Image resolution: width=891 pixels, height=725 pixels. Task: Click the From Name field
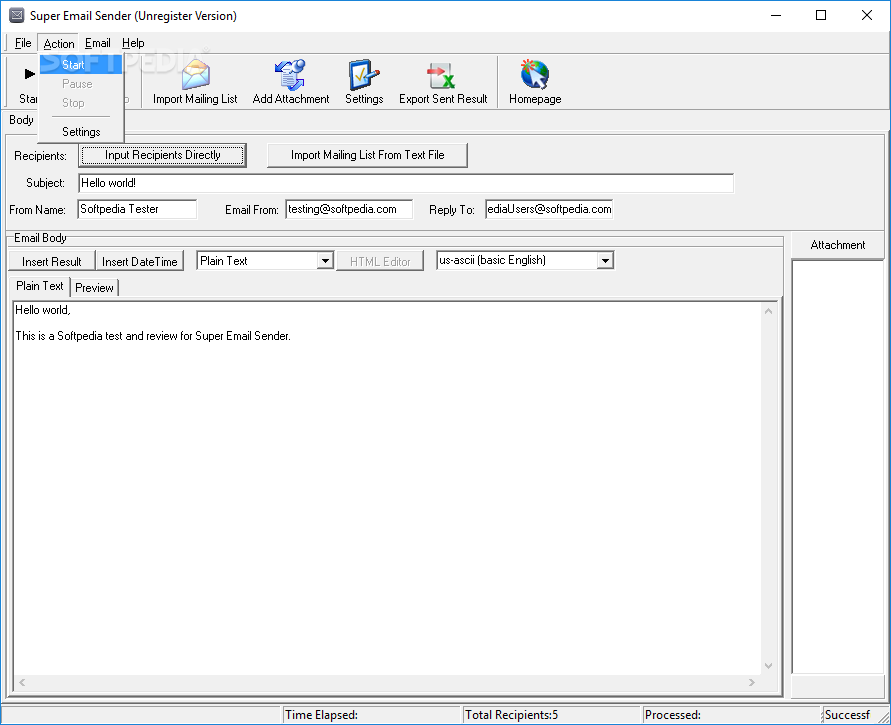click(137, 209)
